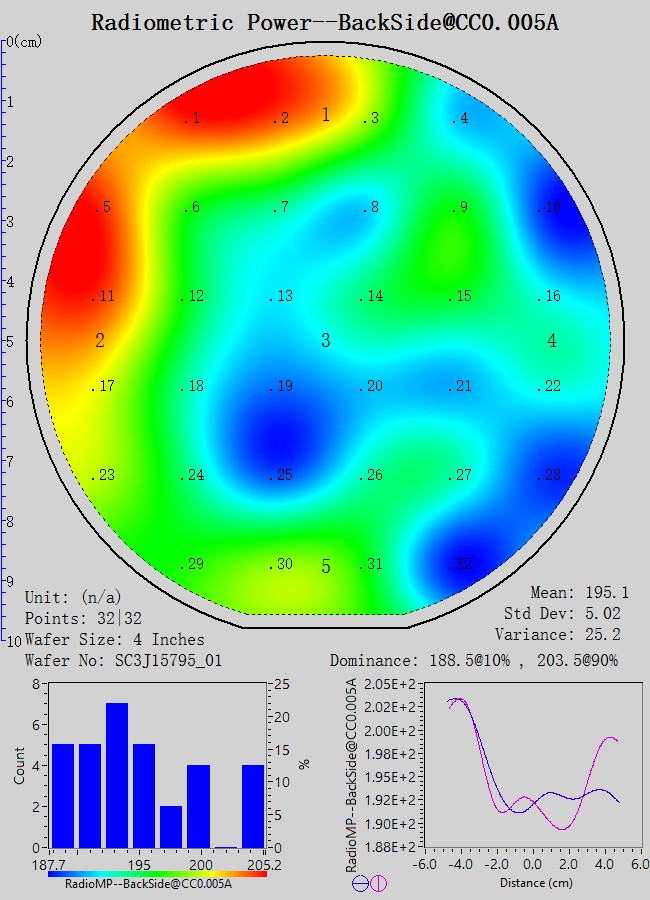Click the blue horizontal cross-section circle icon

pyautogui.click(x=359, y=883)
